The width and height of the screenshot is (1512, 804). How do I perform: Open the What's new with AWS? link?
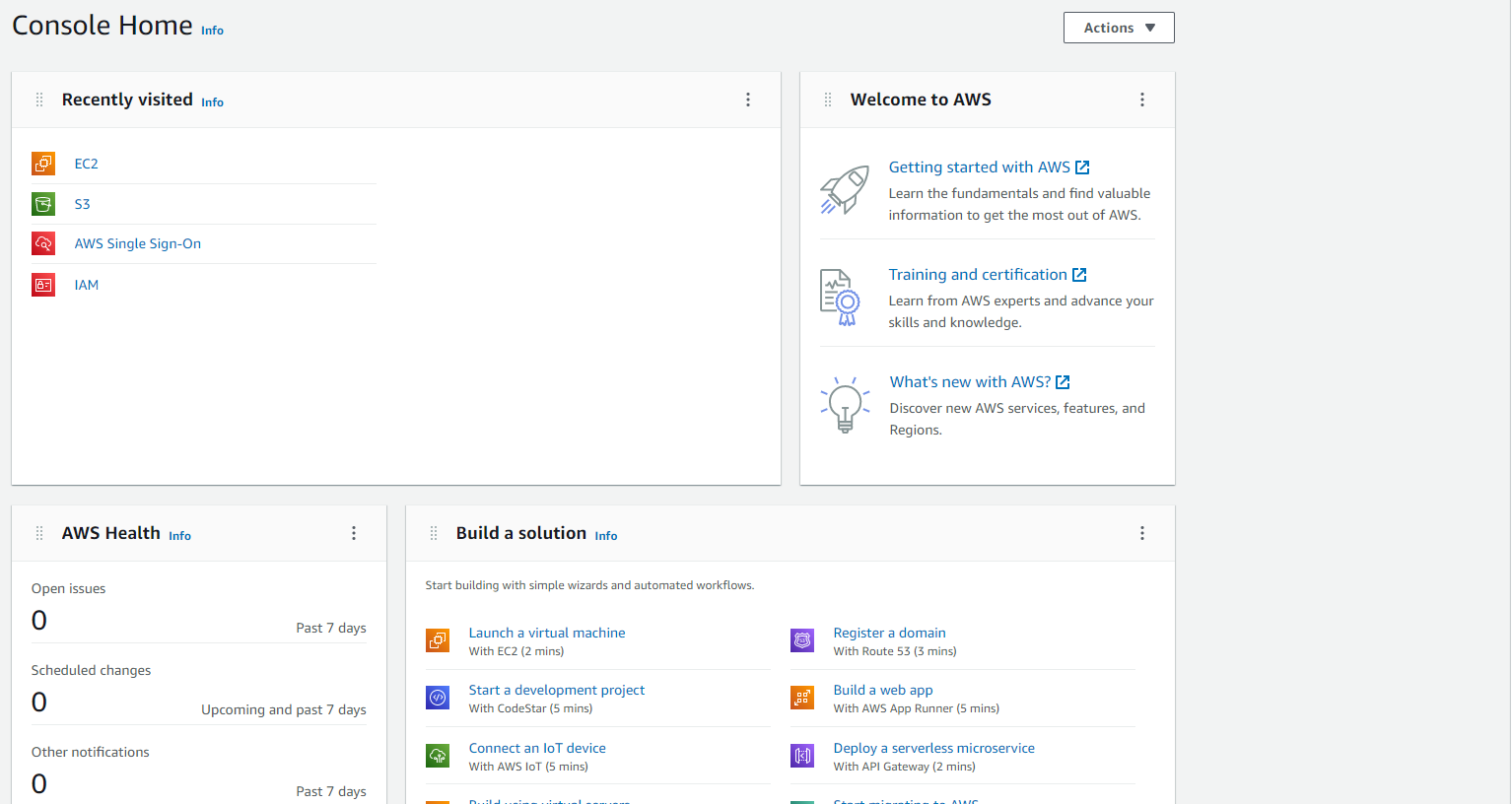[x=970, y=382]
